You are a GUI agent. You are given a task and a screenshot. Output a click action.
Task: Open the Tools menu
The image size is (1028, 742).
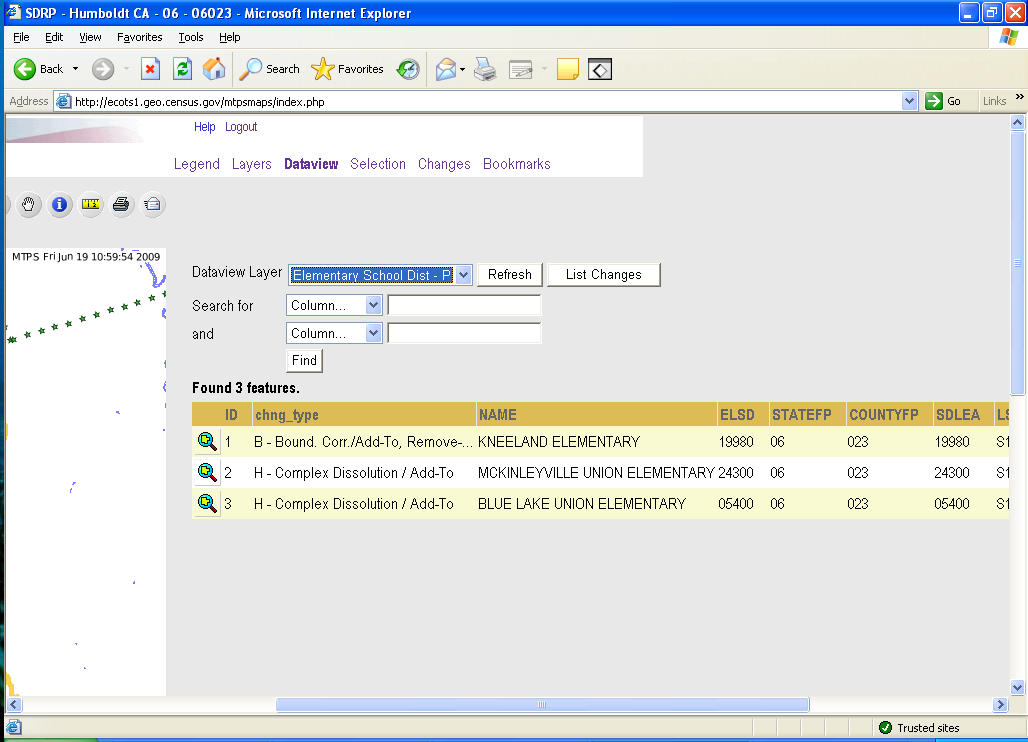pyautogui.click(x=190, y=37)
